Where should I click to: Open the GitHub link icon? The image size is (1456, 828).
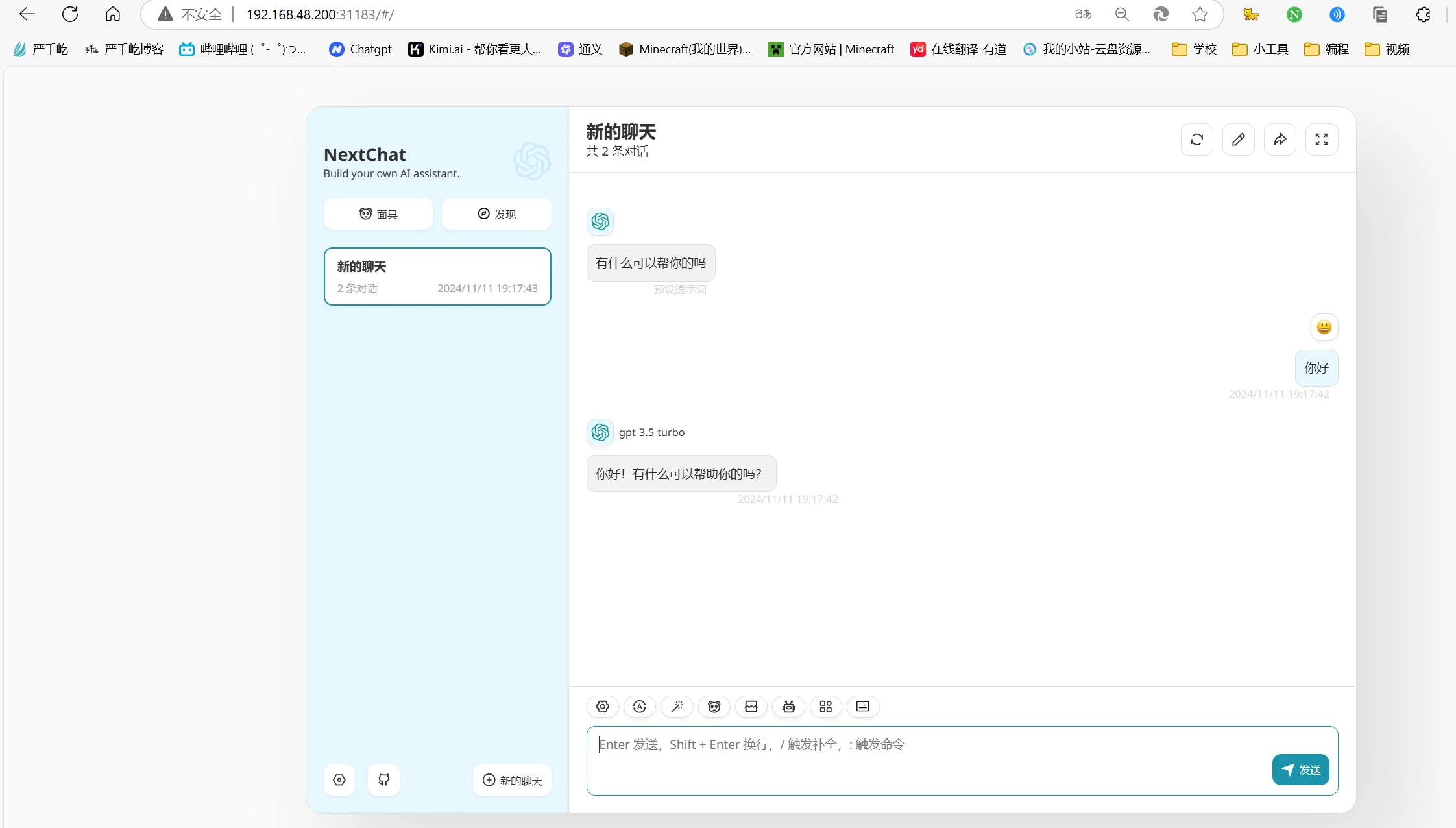383,780
